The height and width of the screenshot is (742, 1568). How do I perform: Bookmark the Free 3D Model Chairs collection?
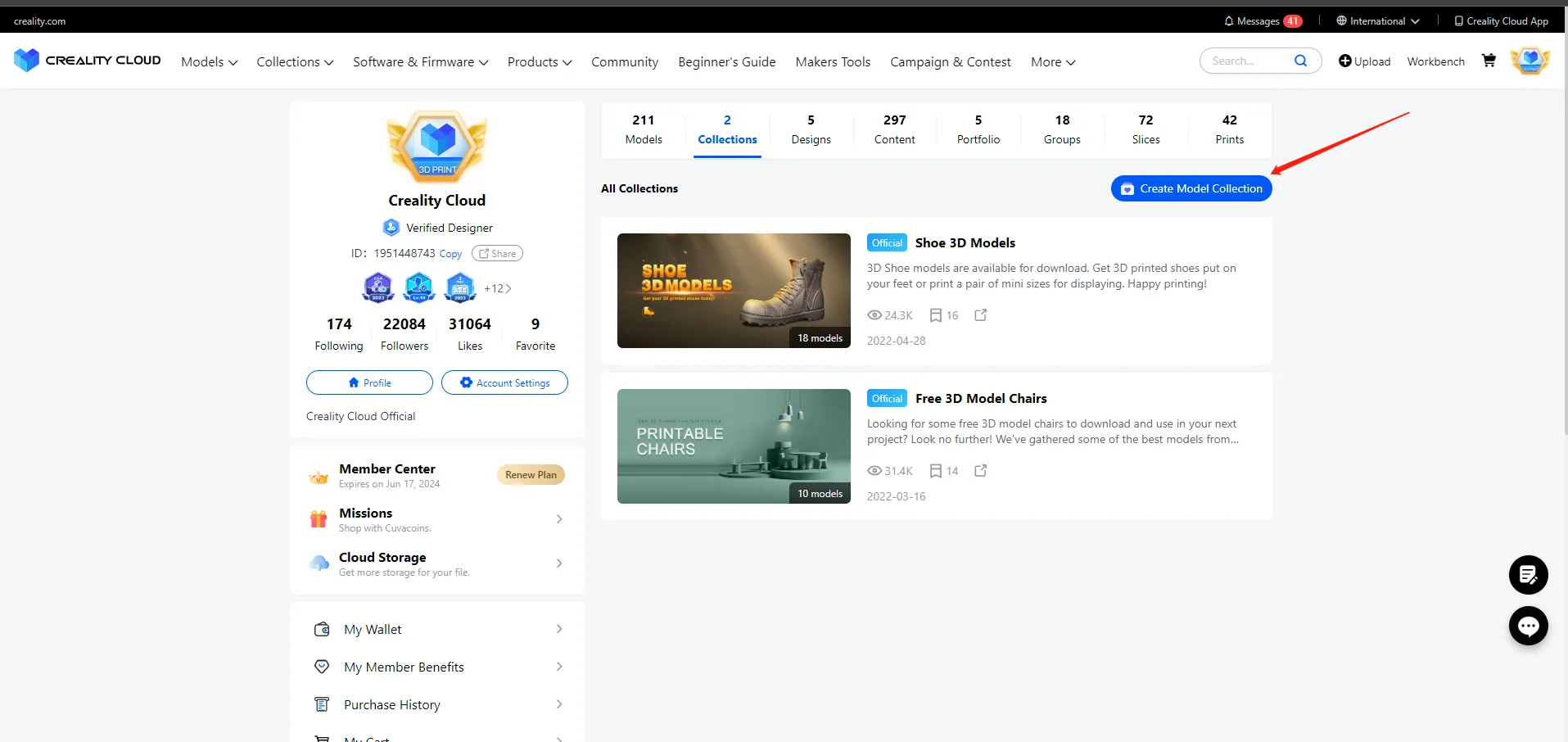[936, 471]
